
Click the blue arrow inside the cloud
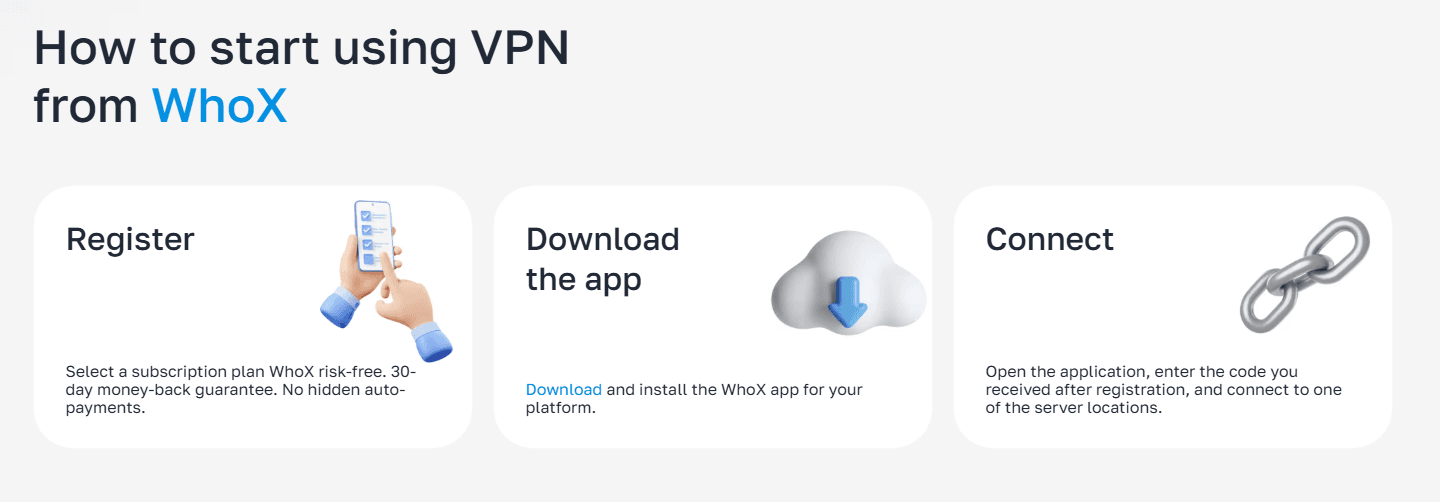click(848, 297)
